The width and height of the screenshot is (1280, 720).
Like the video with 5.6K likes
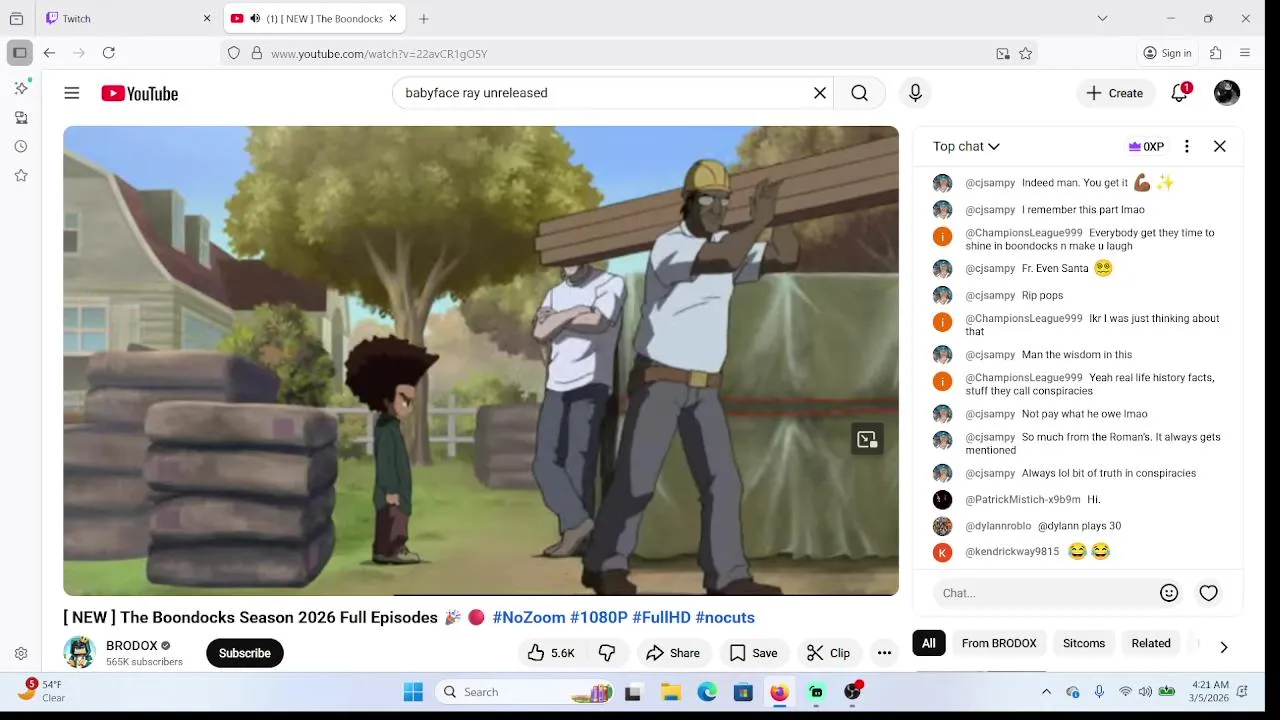[x=551, y=653]
